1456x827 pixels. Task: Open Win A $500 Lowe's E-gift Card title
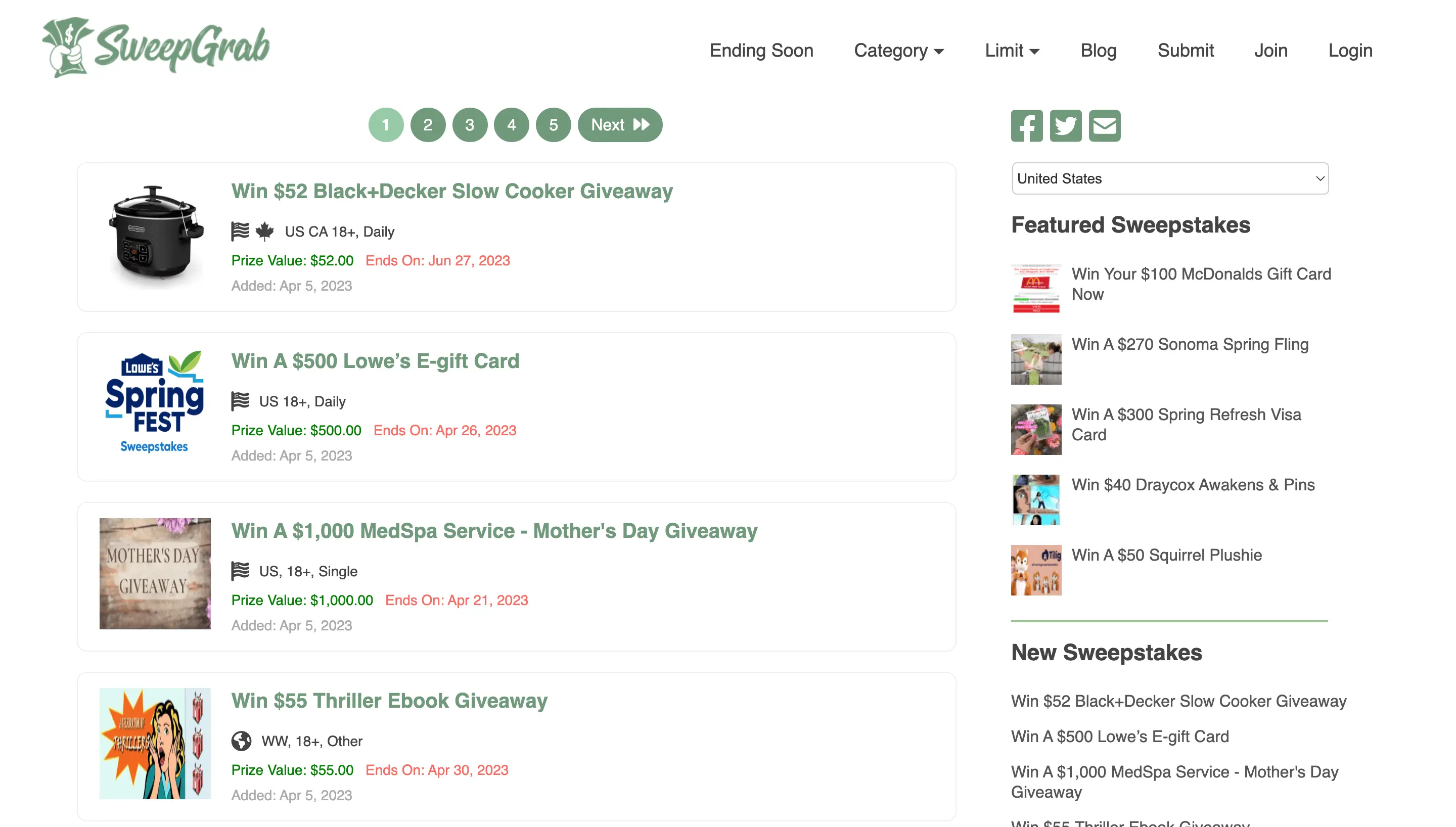pyautogui.click(x=375, y=361)
